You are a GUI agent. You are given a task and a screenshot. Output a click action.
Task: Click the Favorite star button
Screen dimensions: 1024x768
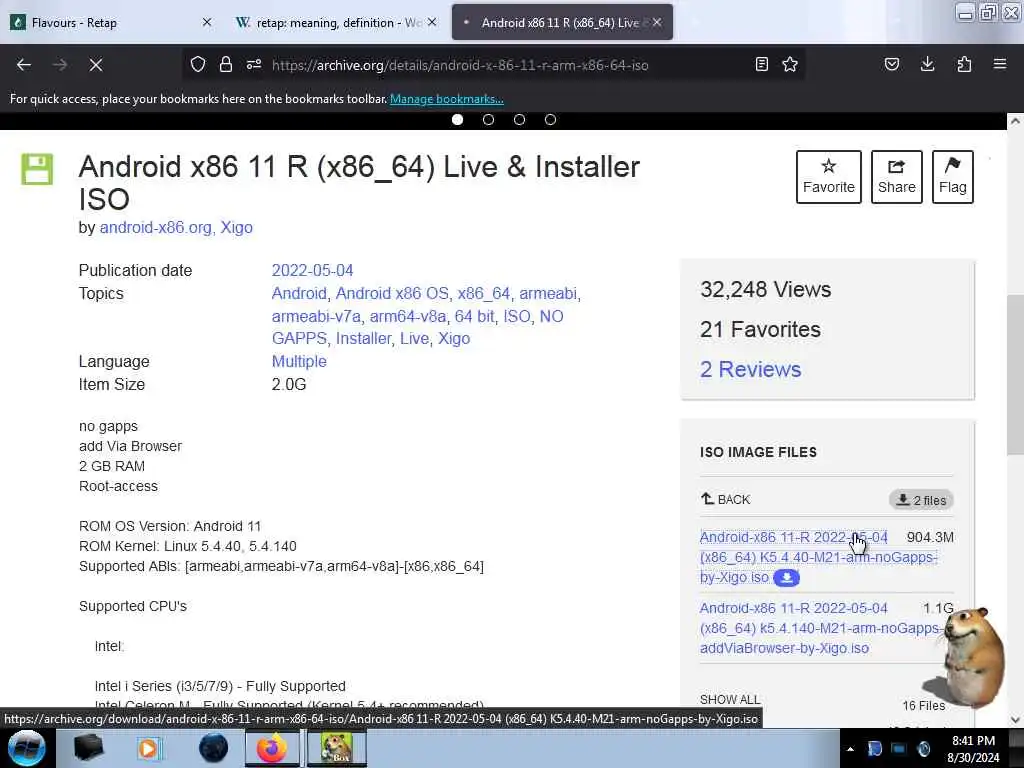(829, 177)
